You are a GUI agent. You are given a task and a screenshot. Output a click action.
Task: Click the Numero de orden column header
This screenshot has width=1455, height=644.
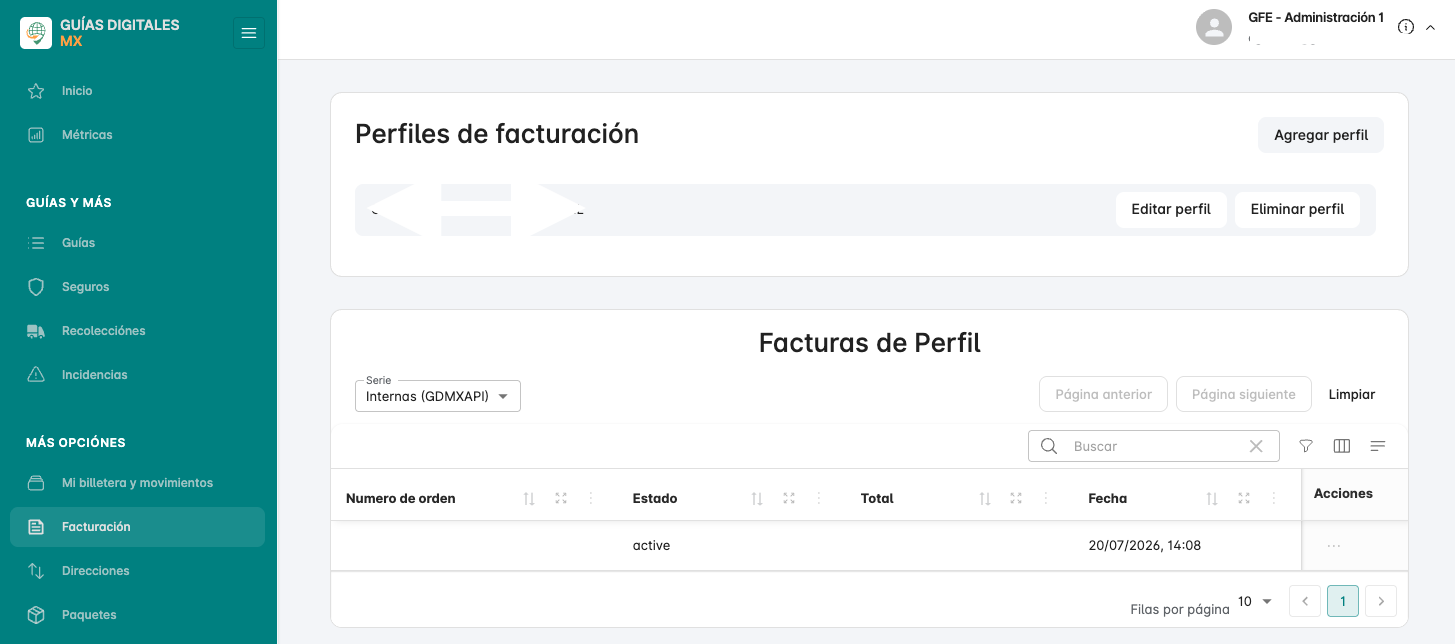tap(400, 498)
